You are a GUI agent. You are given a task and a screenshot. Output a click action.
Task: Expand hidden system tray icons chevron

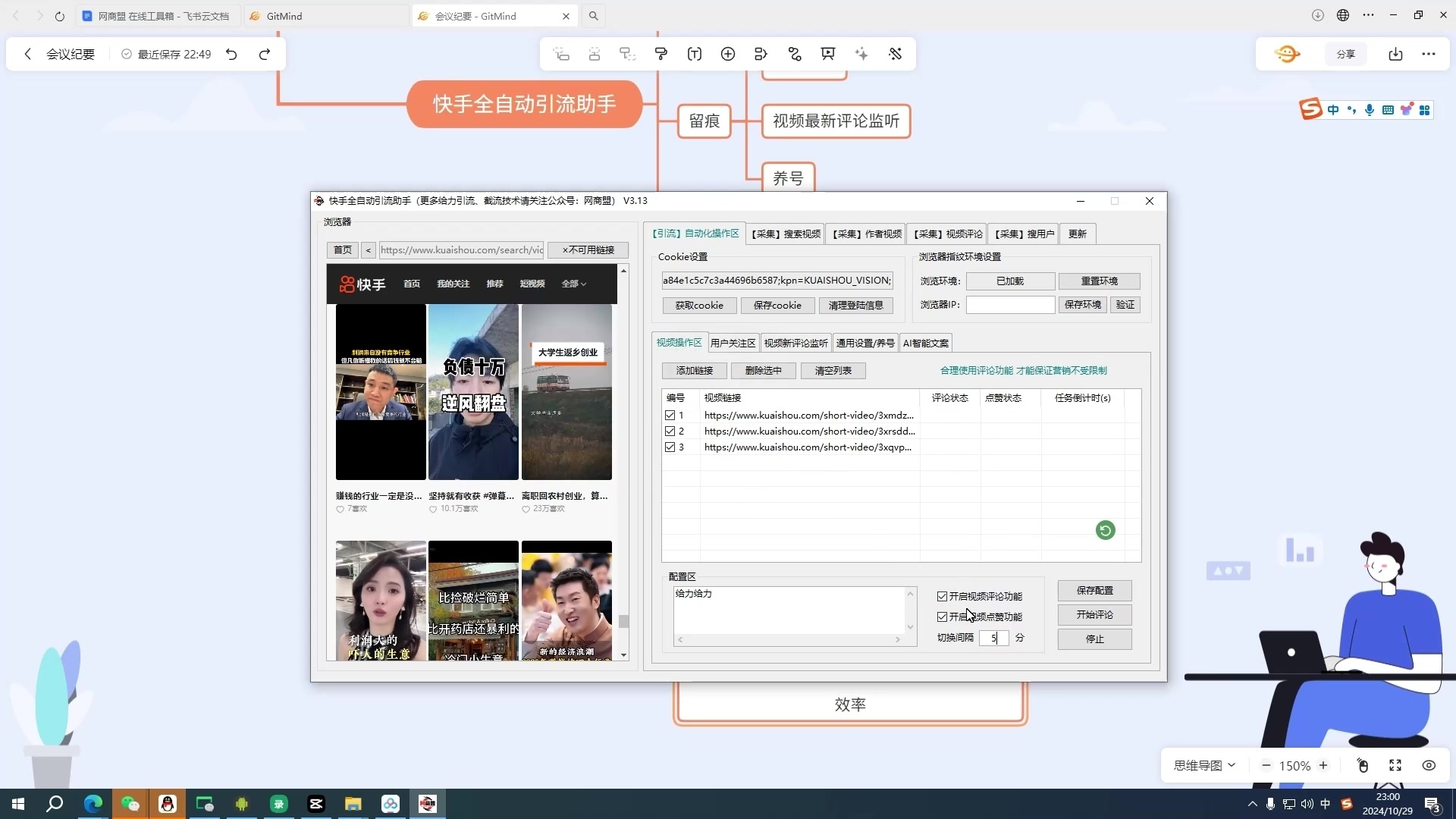pyautogui.click(x=1252, y=804)
